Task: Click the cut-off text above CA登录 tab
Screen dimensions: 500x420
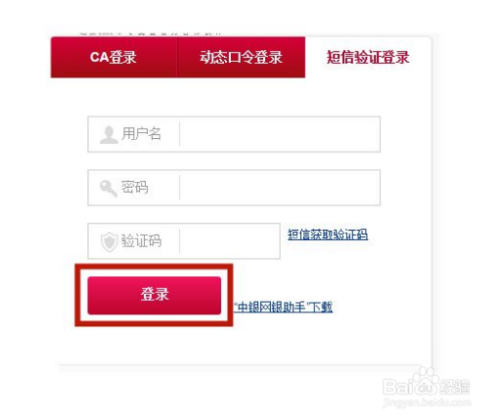Action: click(150, 34)
